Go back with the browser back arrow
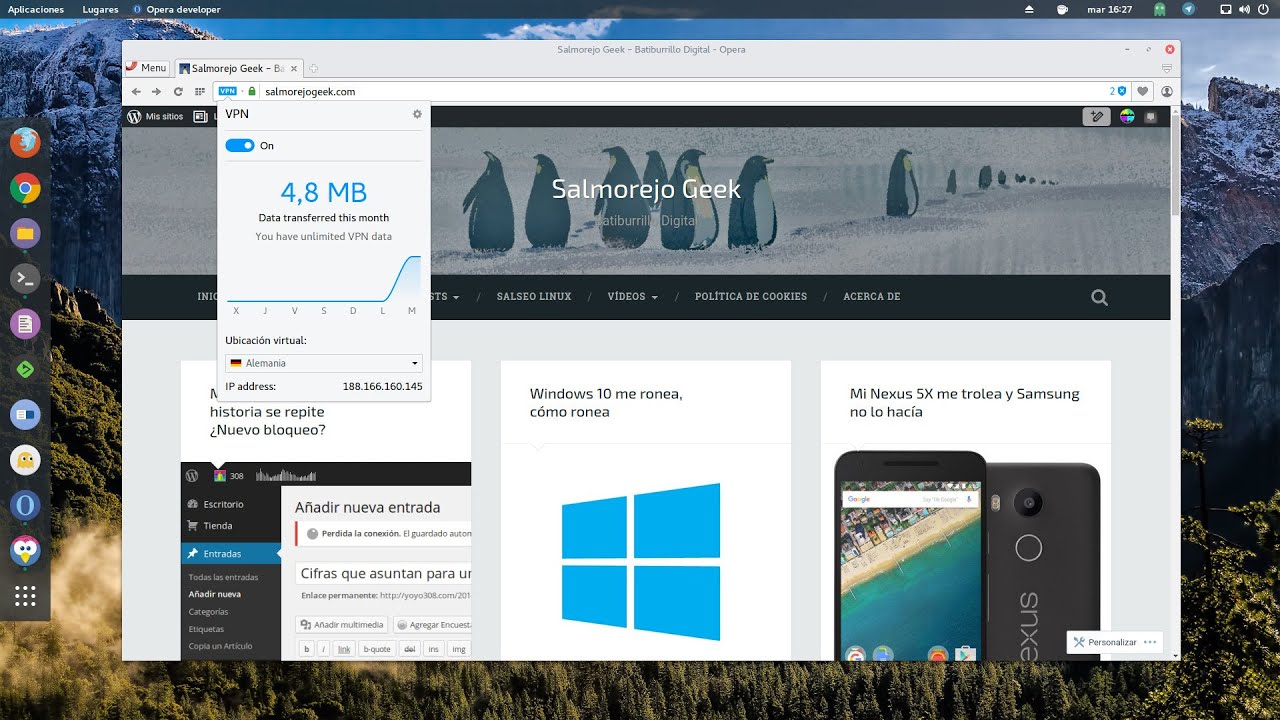The height and width of the screenshot is (720, 1280). click(136, 91)
